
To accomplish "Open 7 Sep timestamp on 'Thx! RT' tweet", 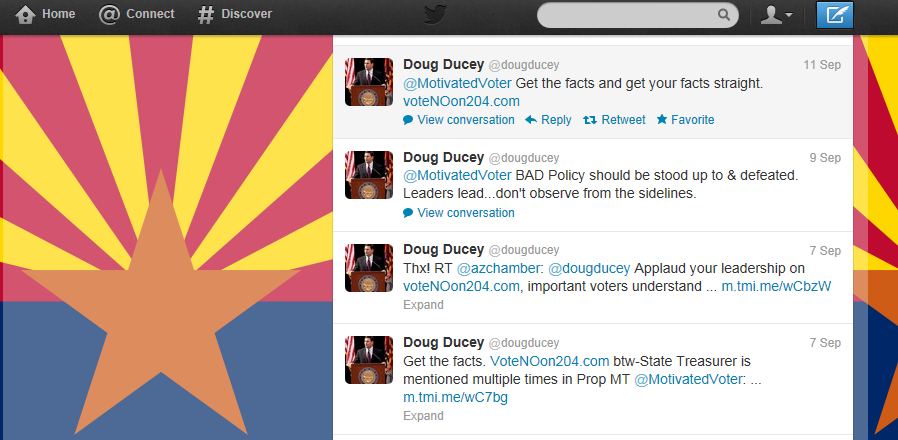I will pyautogui.click(x=825, y=250).
